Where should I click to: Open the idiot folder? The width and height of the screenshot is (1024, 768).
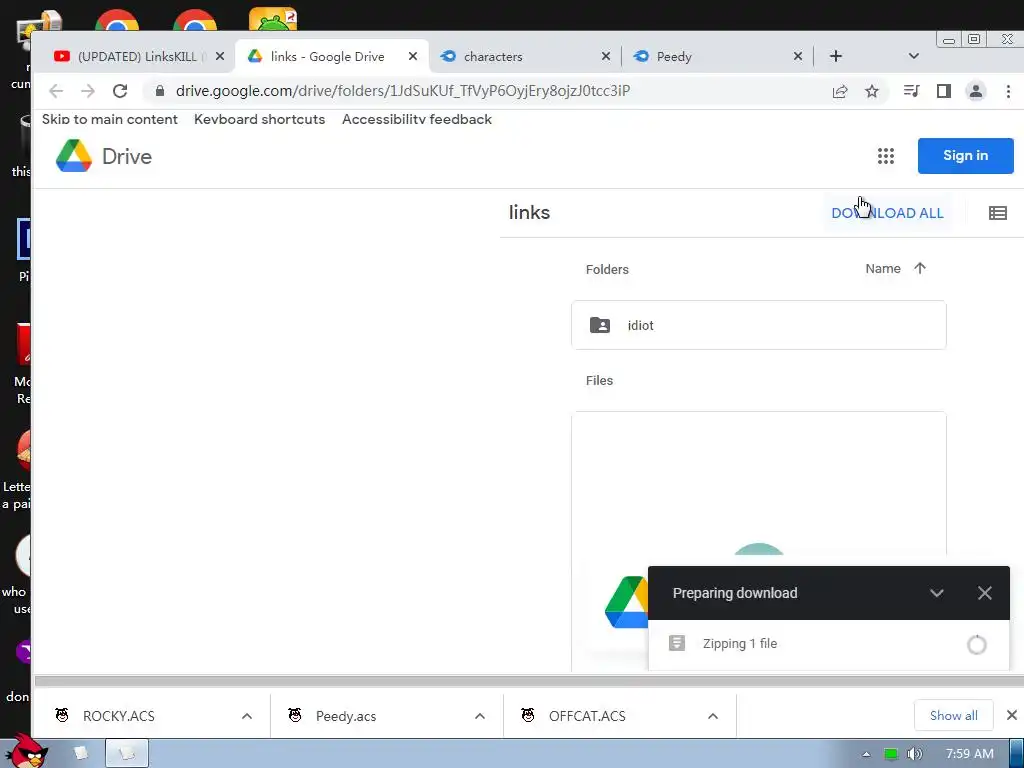(x=758, y=325)
